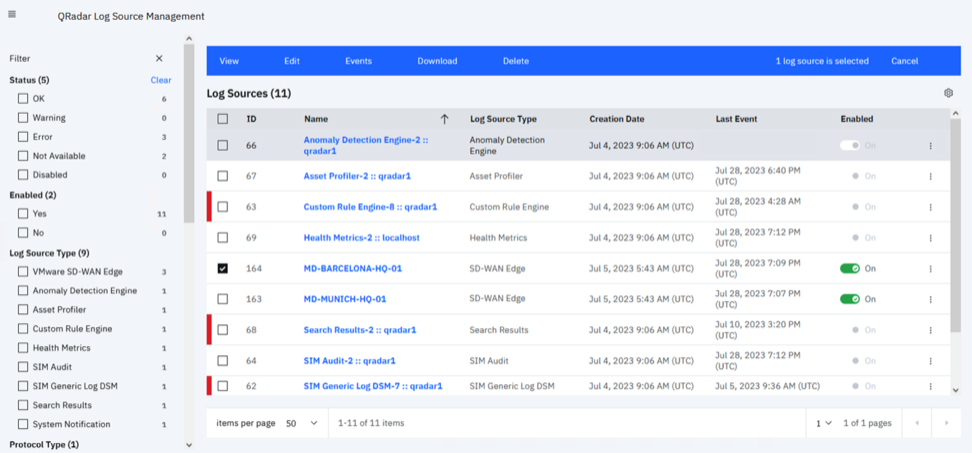Open Custom Rule Engine-8 log source link
Screen dimensions: 972x453
click(370, 207)
